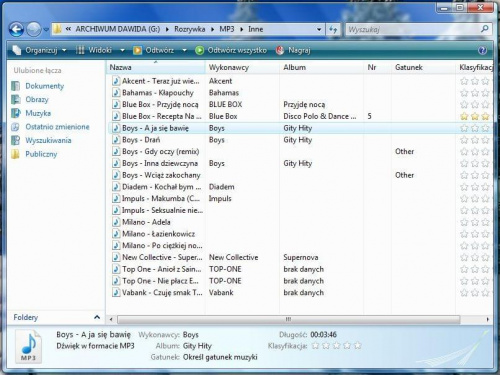Rate Akcent track with first star

tap(464, 81)
